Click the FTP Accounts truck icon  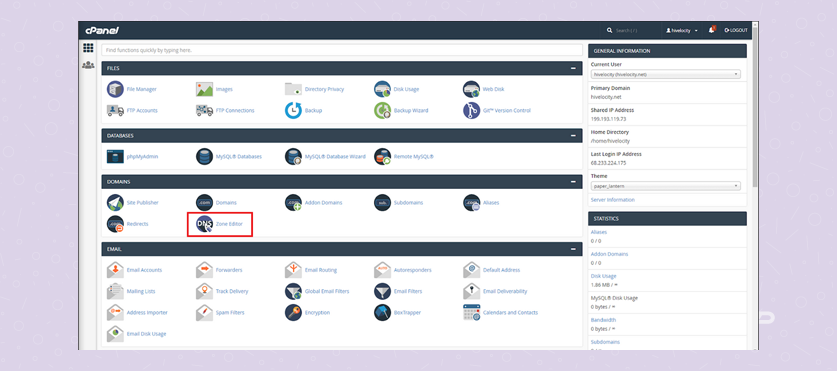click(115, 110)
